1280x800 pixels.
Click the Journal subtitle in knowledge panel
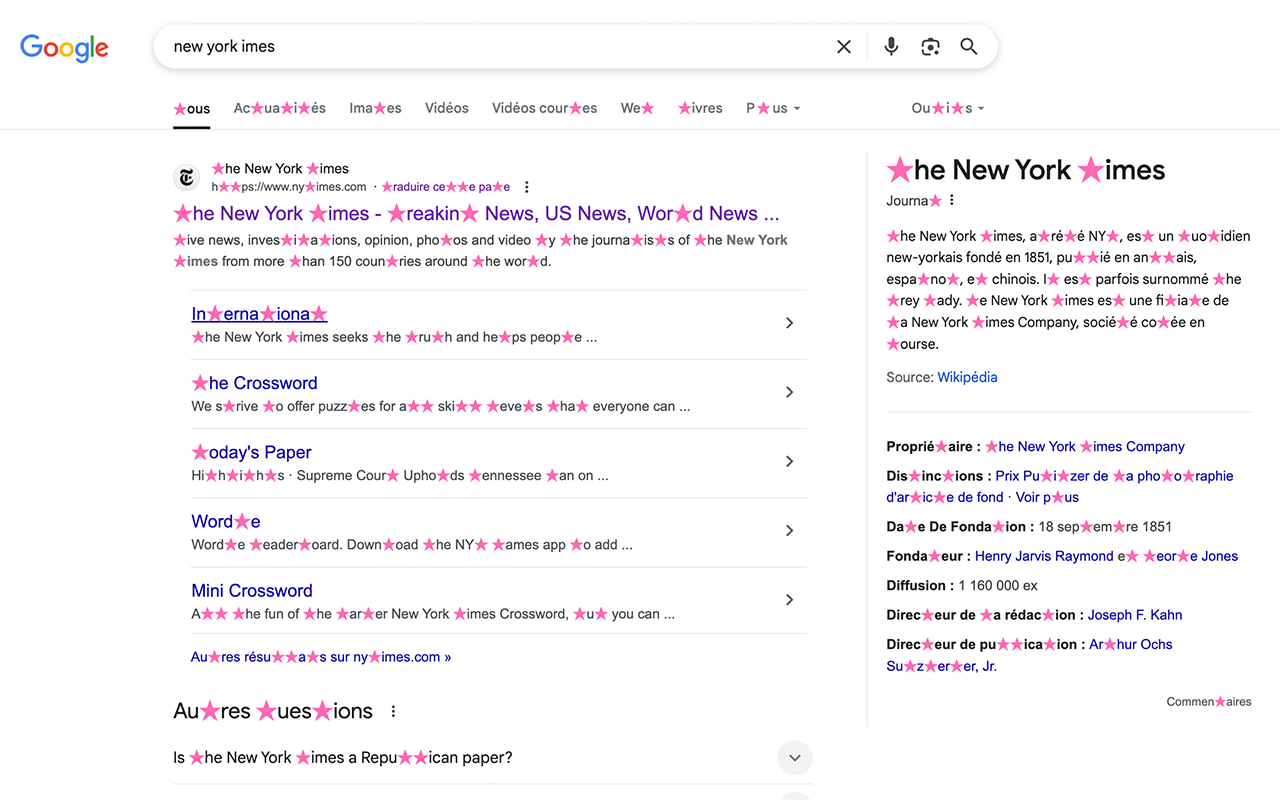[914, 200]
